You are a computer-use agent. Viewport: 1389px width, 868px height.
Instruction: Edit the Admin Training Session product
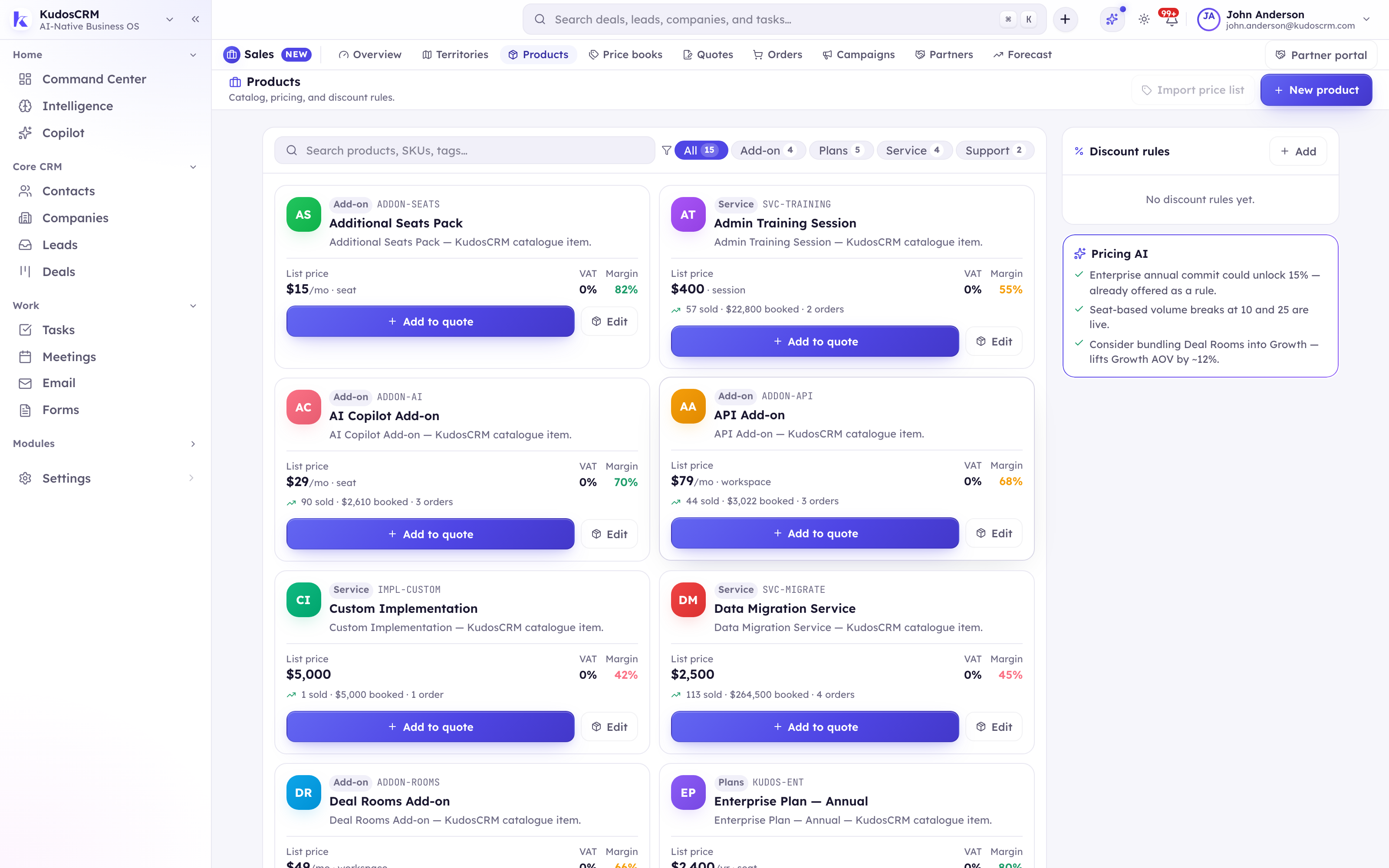[x=994, y=342]
